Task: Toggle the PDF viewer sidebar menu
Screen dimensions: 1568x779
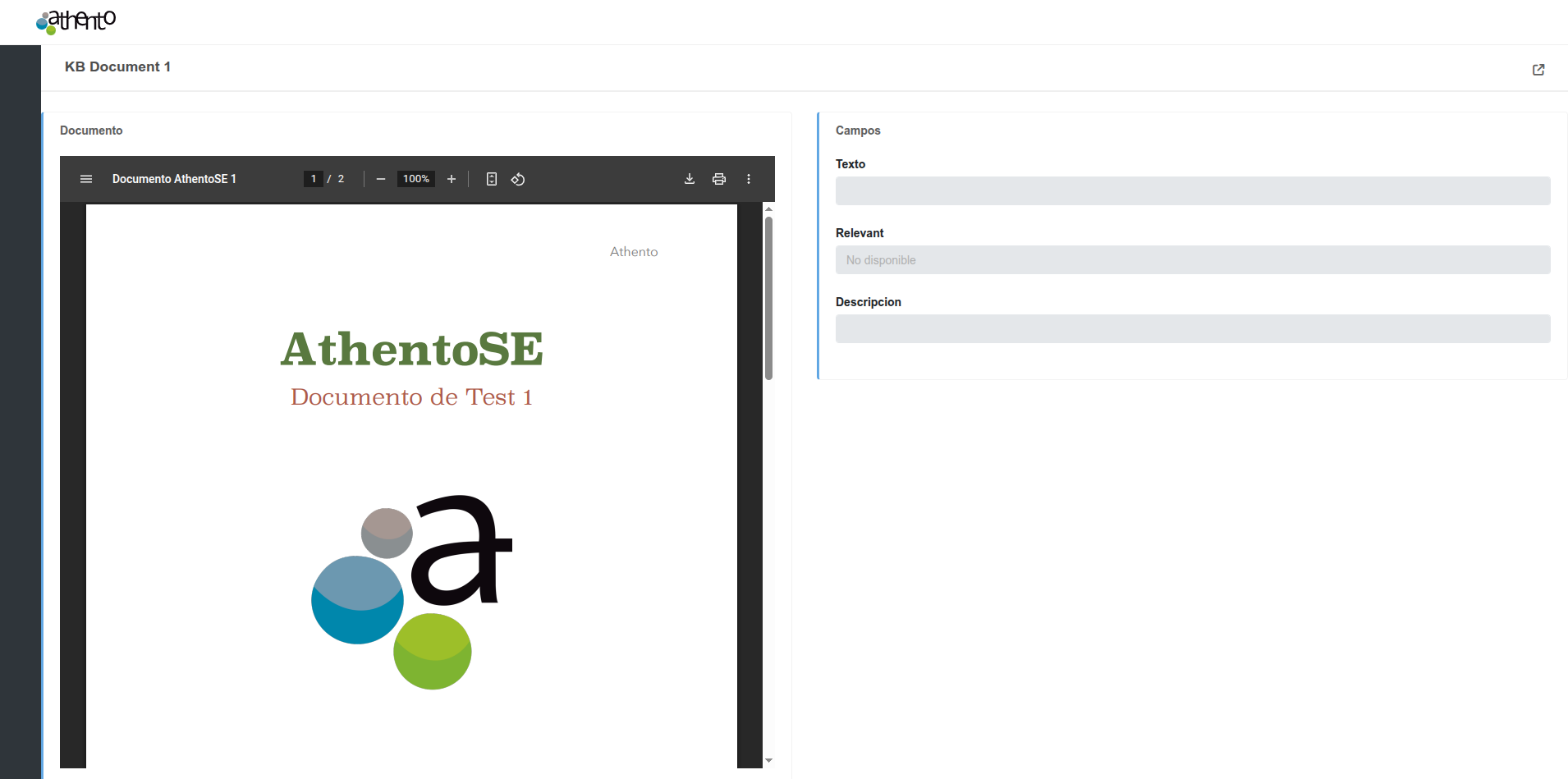Action: (86, 179)
